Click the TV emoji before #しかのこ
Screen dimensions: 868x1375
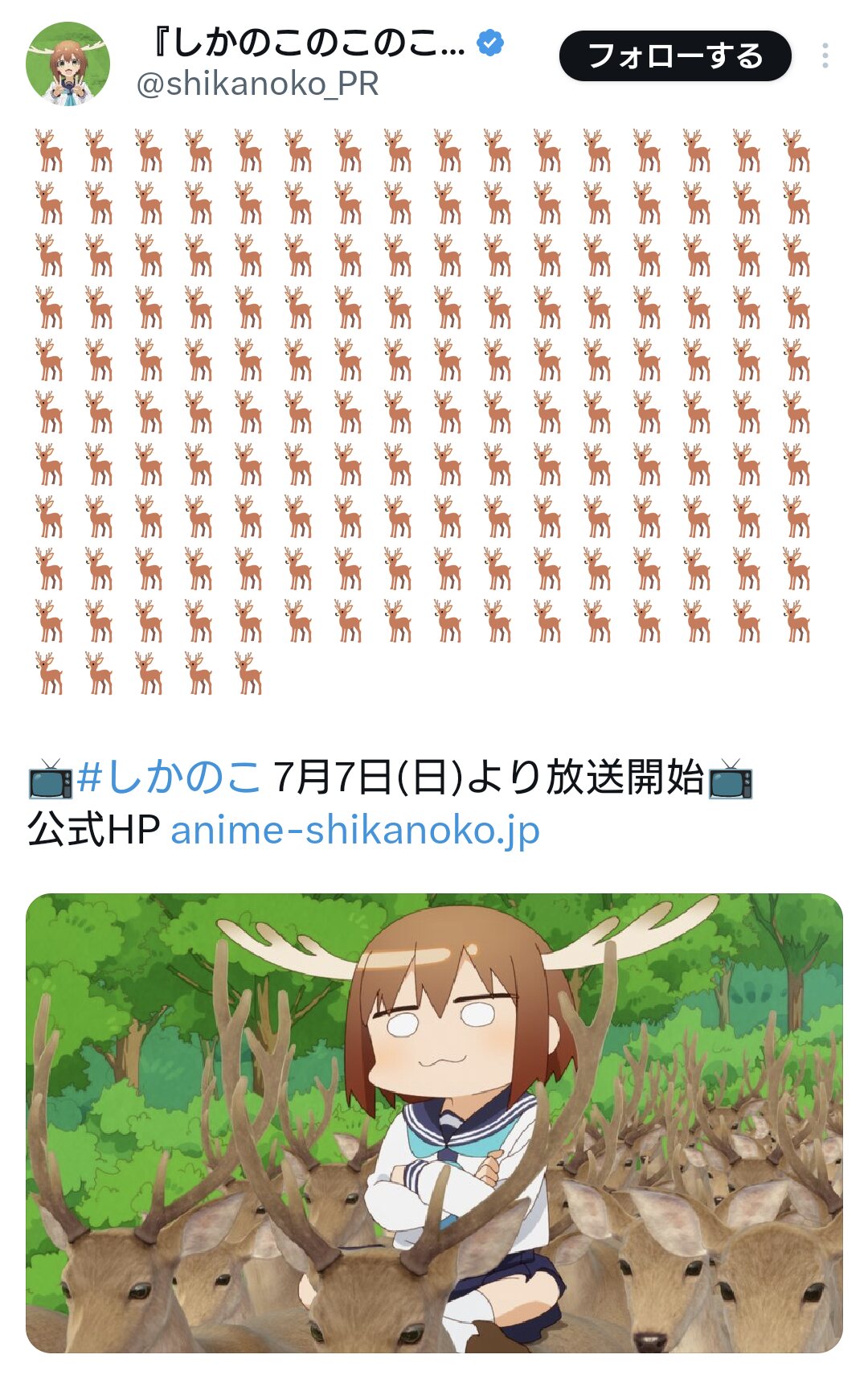pyautogui.click(x=51, y=778)
